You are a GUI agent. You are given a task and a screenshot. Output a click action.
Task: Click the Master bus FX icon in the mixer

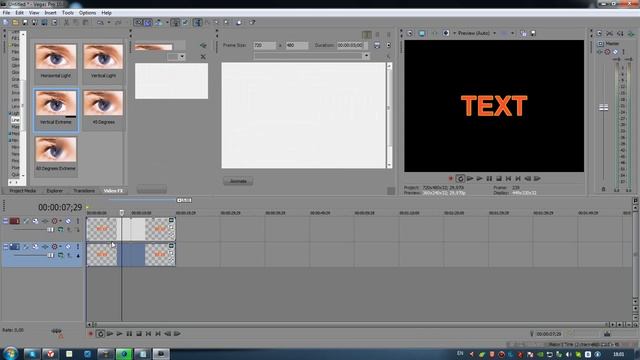coord(600,52)
